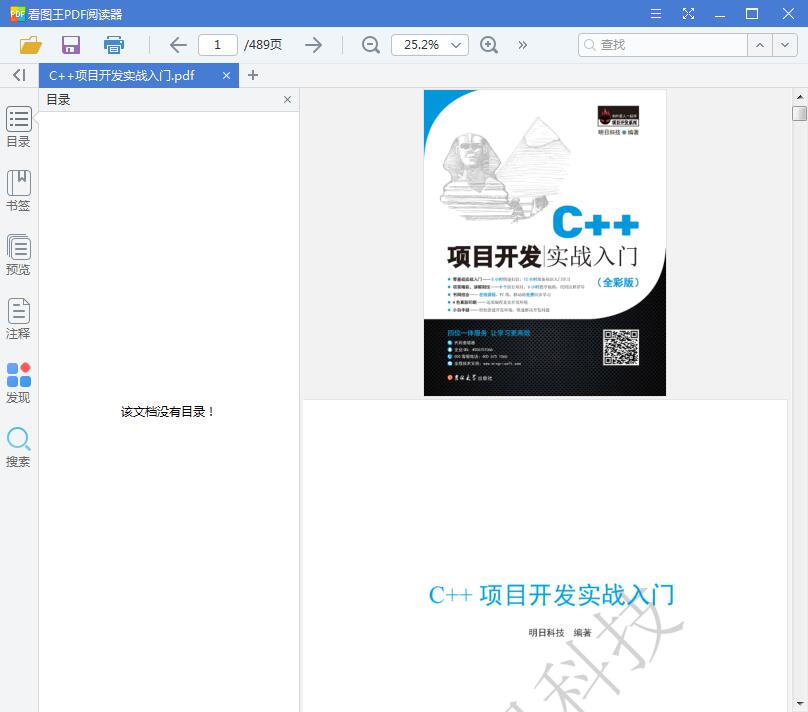Click the /489页 page count label
The image size is (808, 712).
click(263, 45)
